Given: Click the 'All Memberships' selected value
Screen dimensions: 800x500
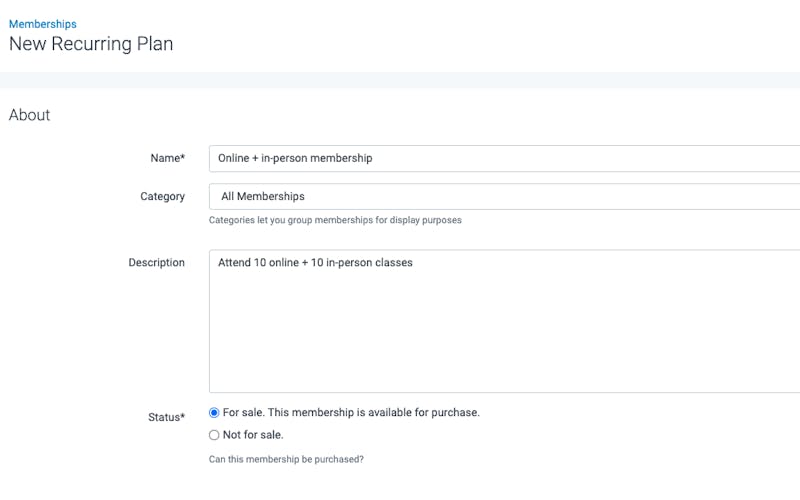Looking at the screenshot, I should click(263, 196).
